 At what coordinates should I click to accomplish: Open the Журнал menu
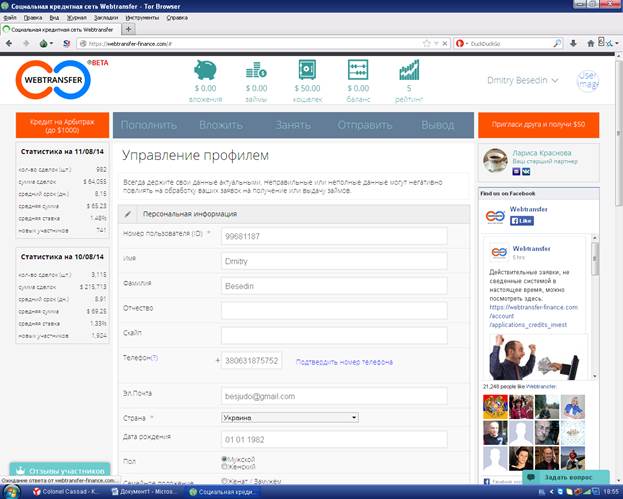[76, 18]
